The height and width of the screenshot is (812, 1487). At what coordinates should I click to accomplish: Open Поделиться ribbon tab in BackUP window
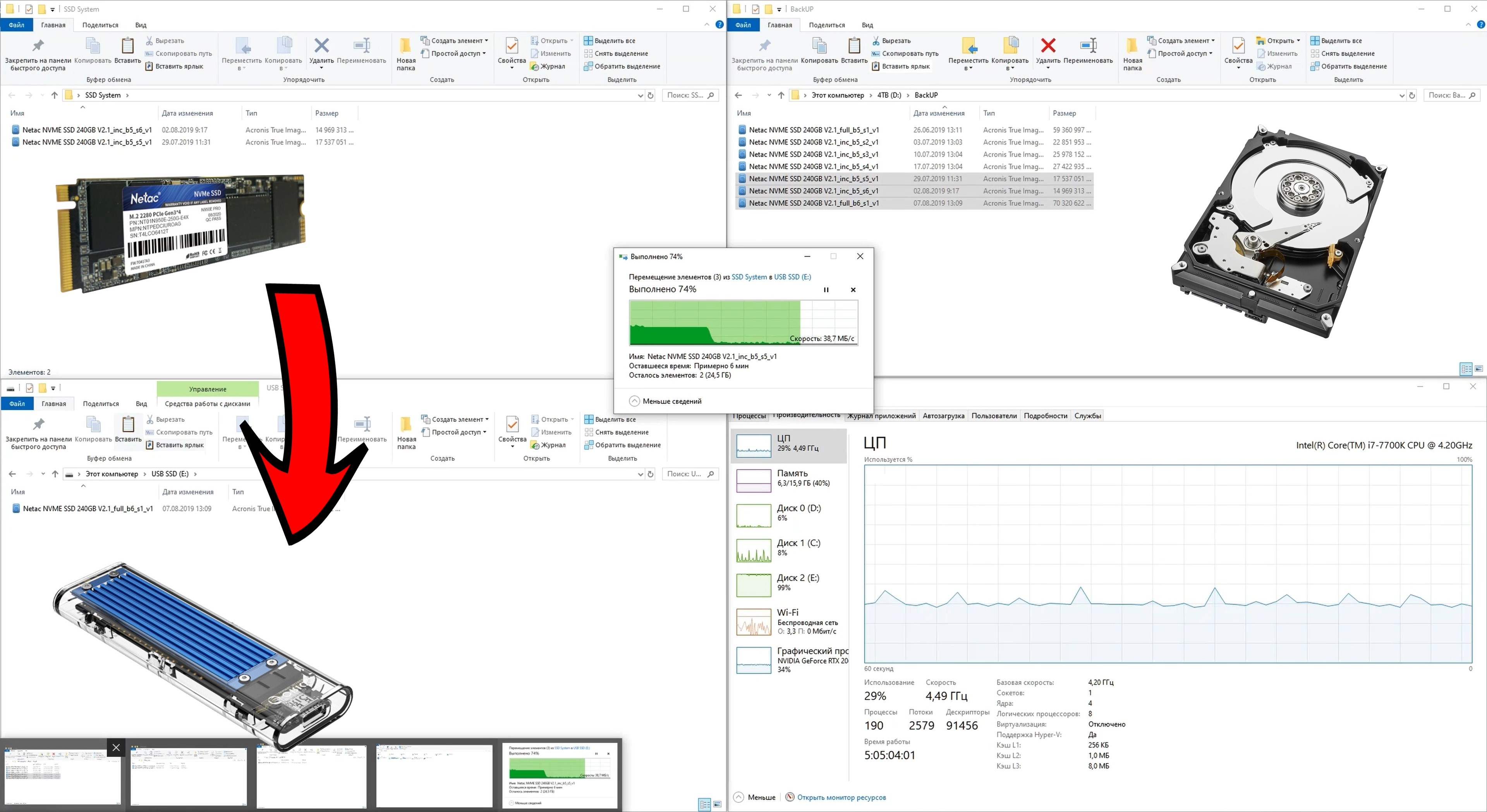pos(827,25)
